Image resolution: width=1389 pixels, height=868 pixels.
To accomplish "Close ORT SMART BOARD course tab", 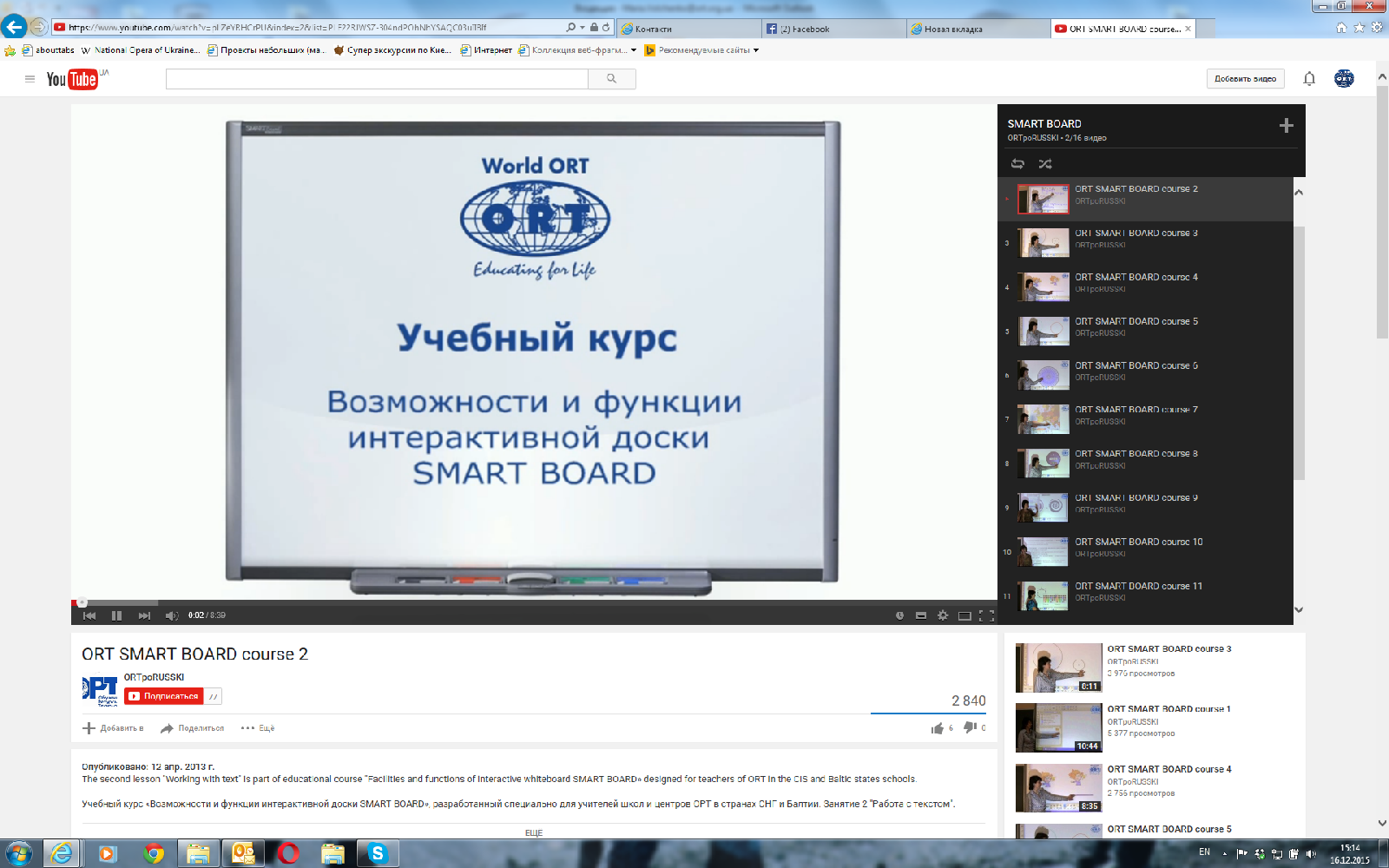I will [1188, 29].
